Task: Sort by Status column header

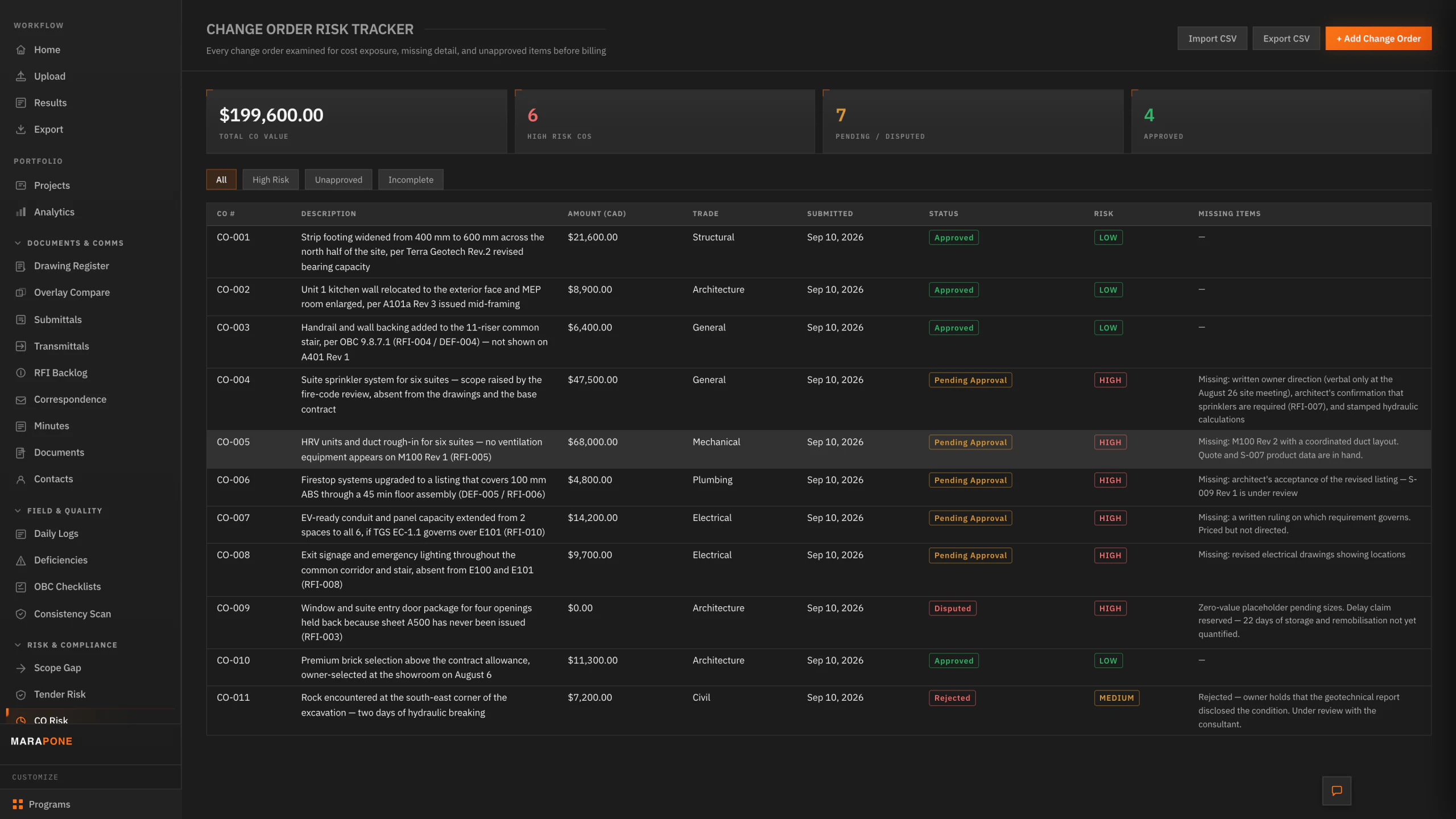Action: 944,214
